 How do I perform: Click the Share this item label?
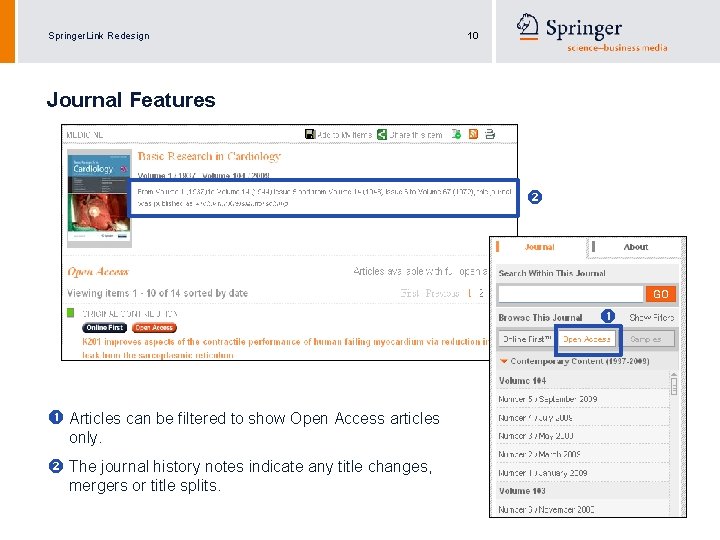[416, 135]
